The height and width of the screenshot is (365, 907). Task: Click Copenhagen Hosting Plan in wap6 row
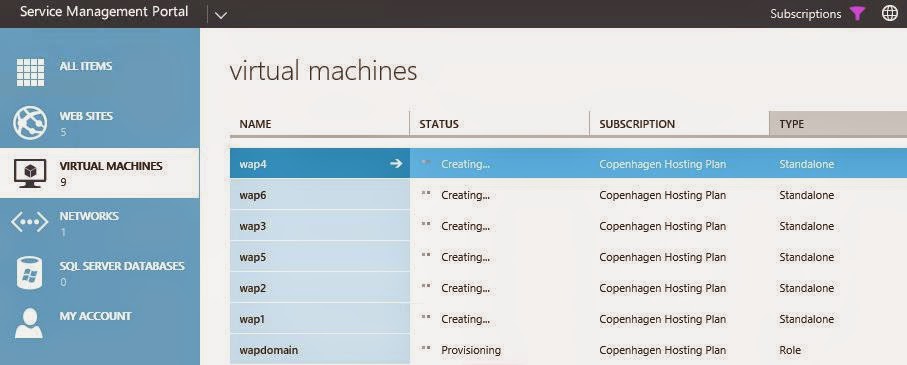coord(662,195)
